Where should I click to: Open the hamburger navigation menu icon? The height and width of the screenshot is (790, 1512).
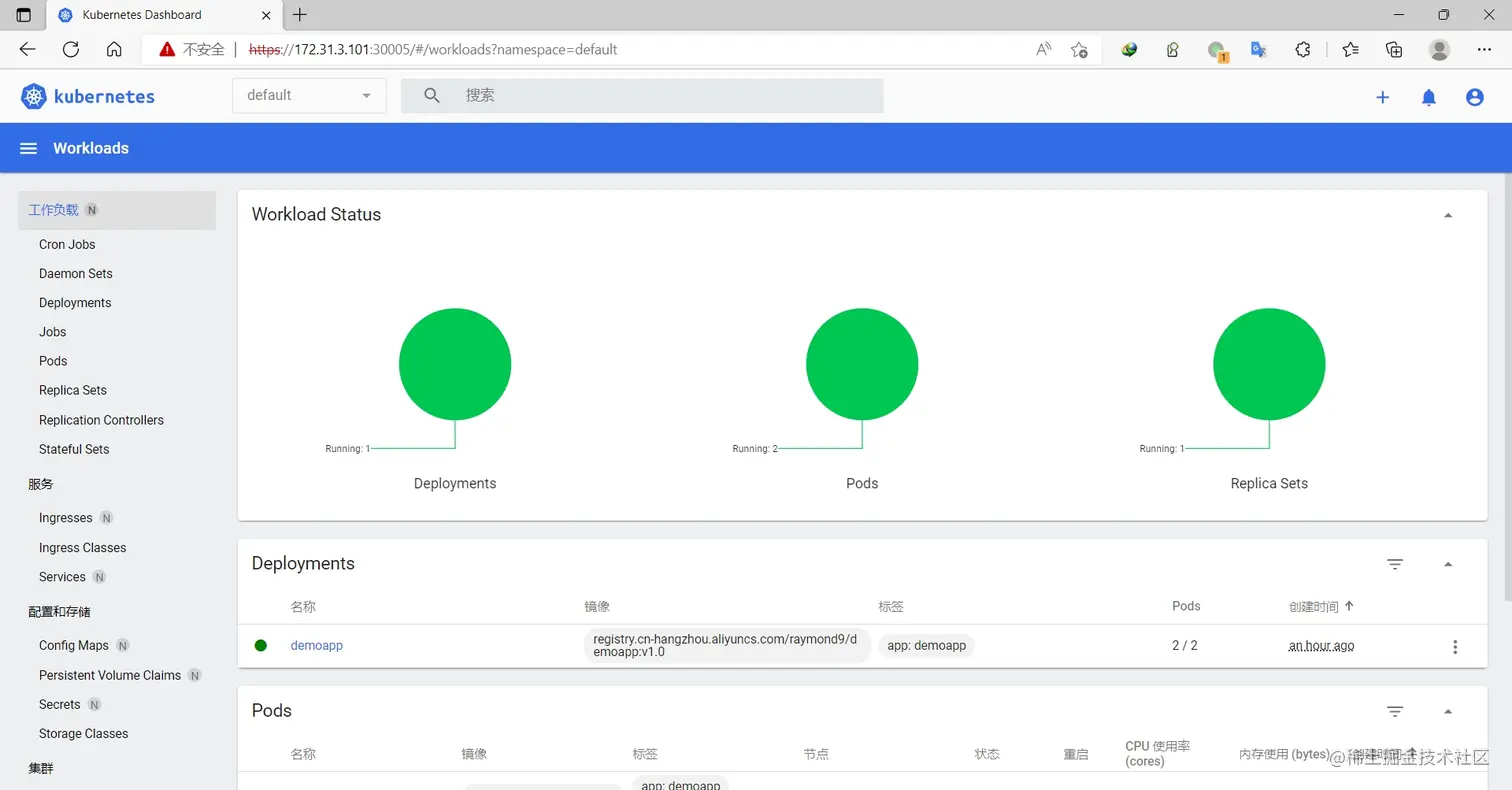click(29, 148)
